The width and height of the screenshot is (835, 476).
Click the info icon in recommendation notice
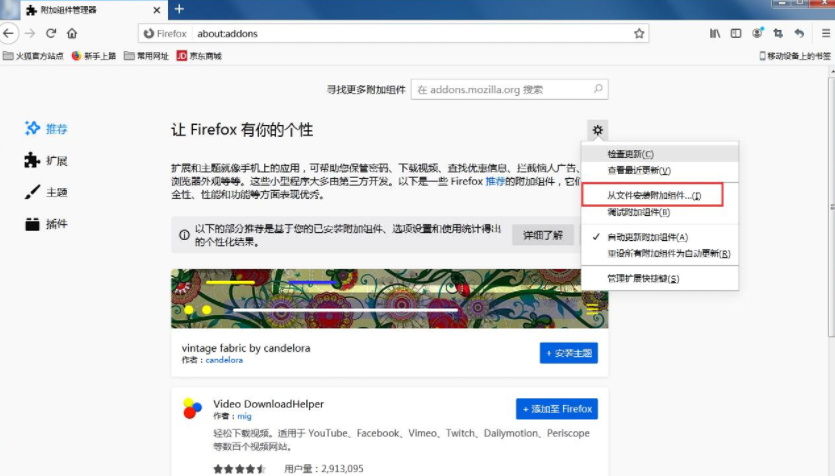coord(184,235)
